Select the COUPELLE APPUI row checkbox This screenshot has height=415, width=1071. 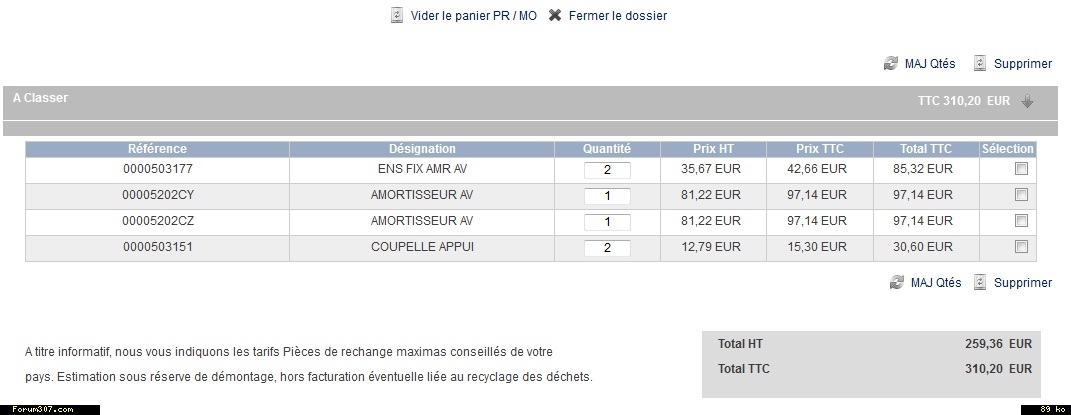[1021, 247]
